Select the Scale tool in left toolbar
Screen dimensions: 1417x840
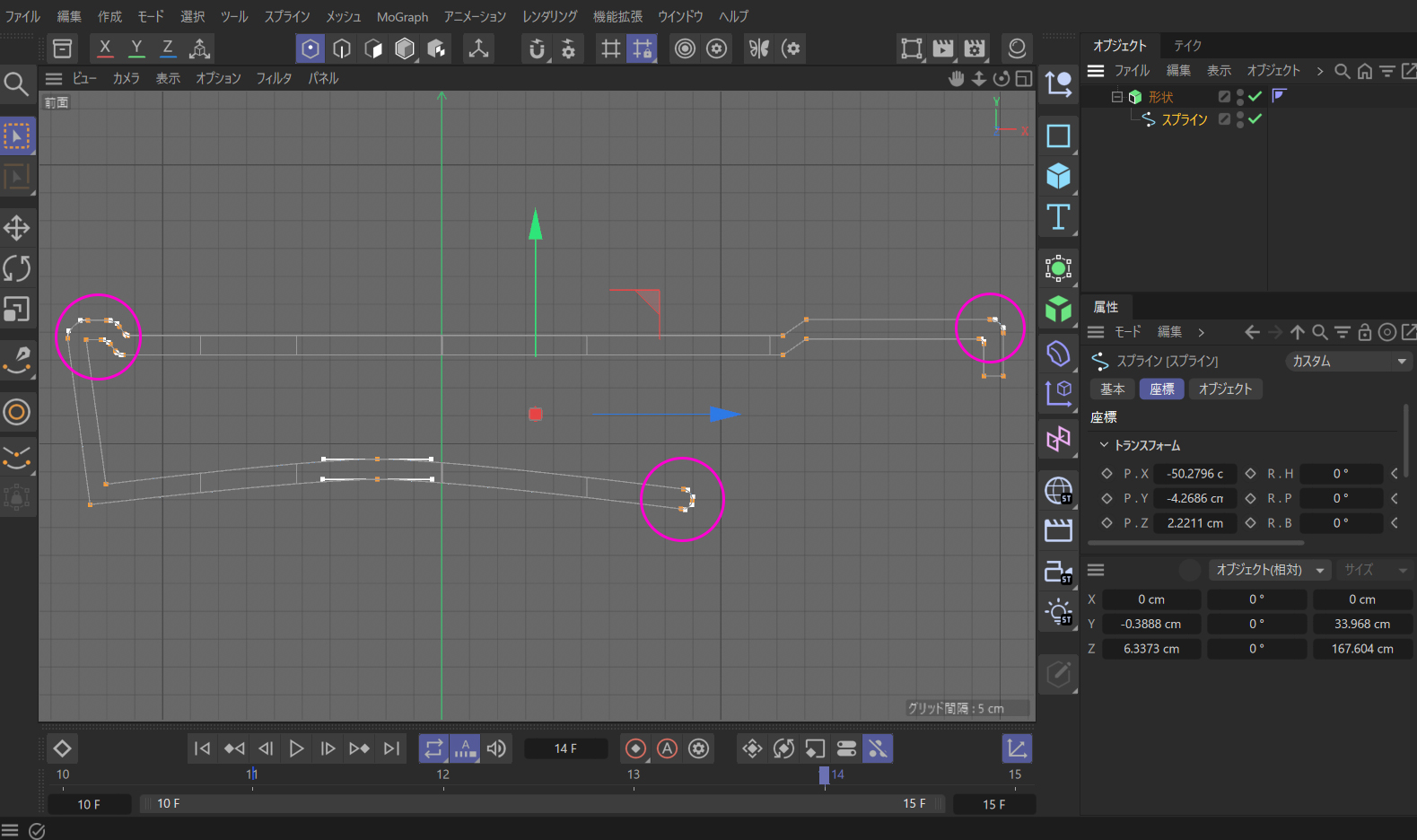[16, 310]
